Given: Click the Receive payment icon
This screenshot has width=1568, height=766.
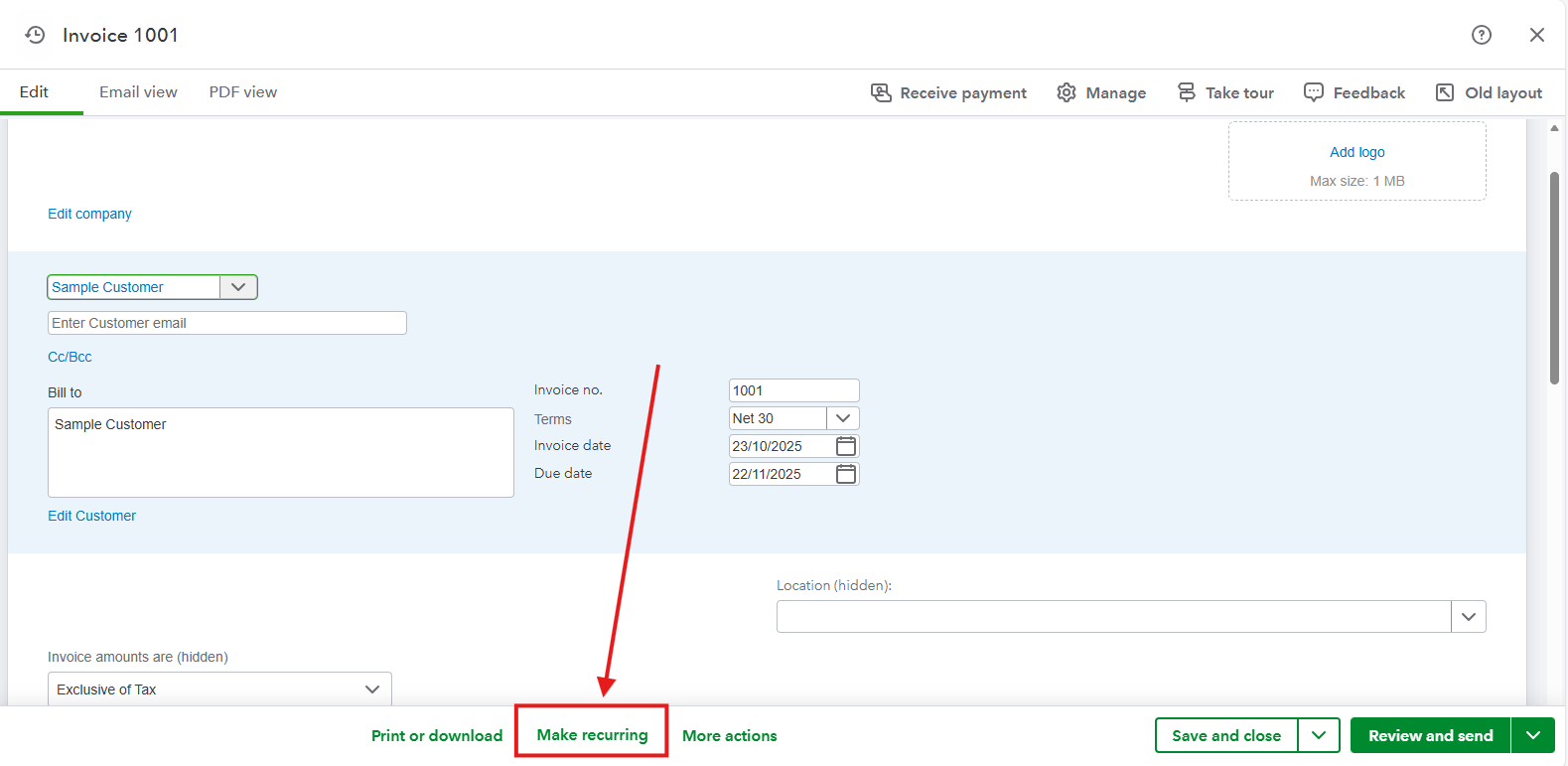Looking at the screenshot, I should pos(881,92).
